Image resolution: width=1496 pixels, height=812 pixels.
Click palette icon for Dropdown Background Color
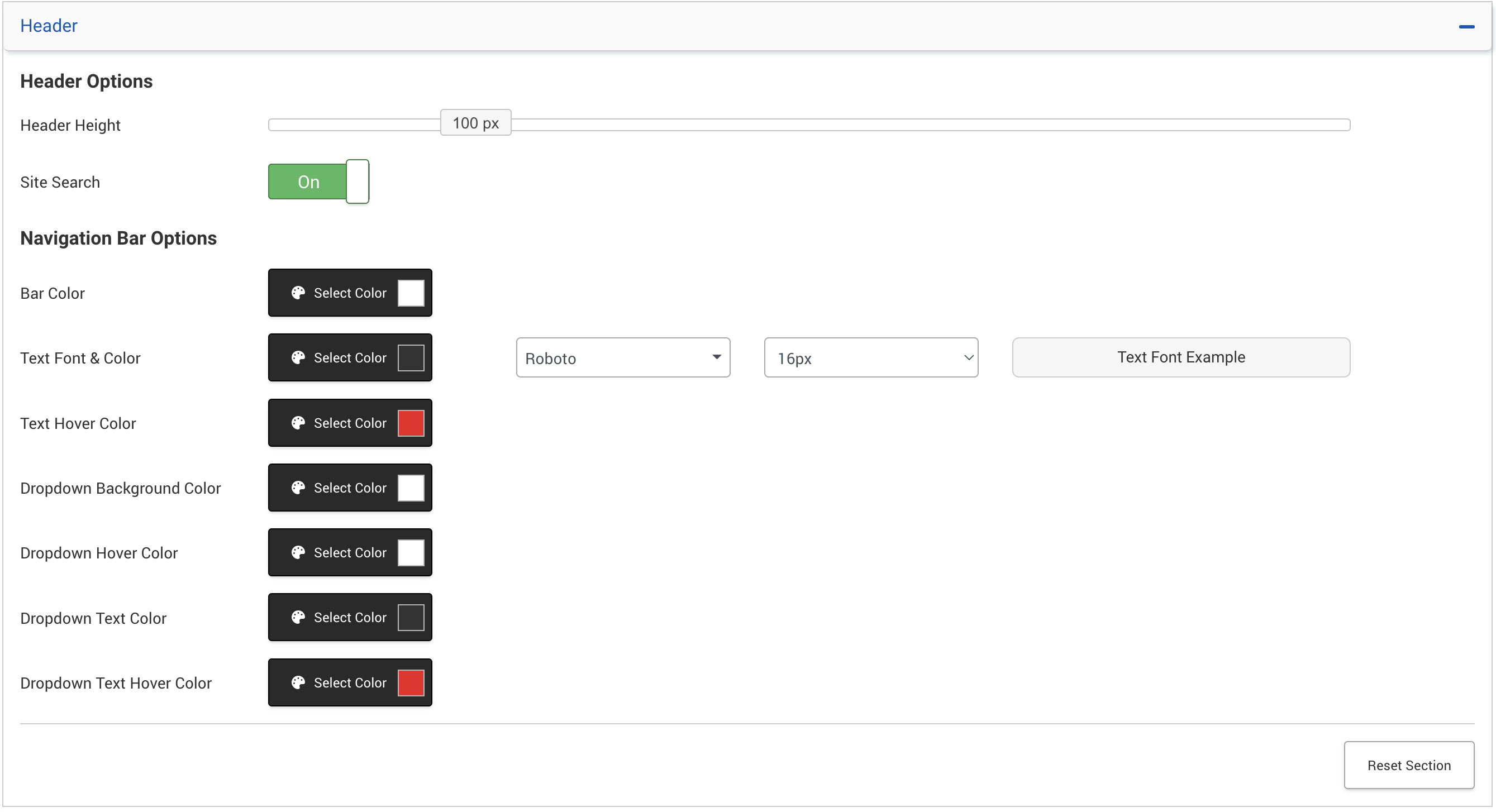click(x=298, y=489)
